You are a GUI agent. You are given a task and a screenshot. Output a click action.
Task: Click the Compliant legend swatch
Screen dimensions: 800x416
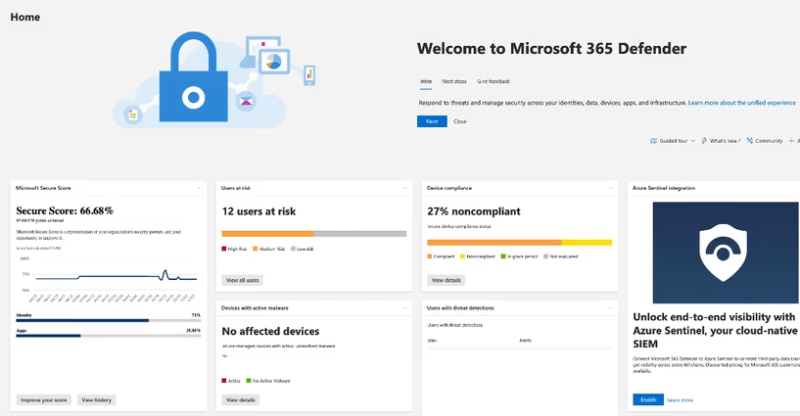point(430,256)
